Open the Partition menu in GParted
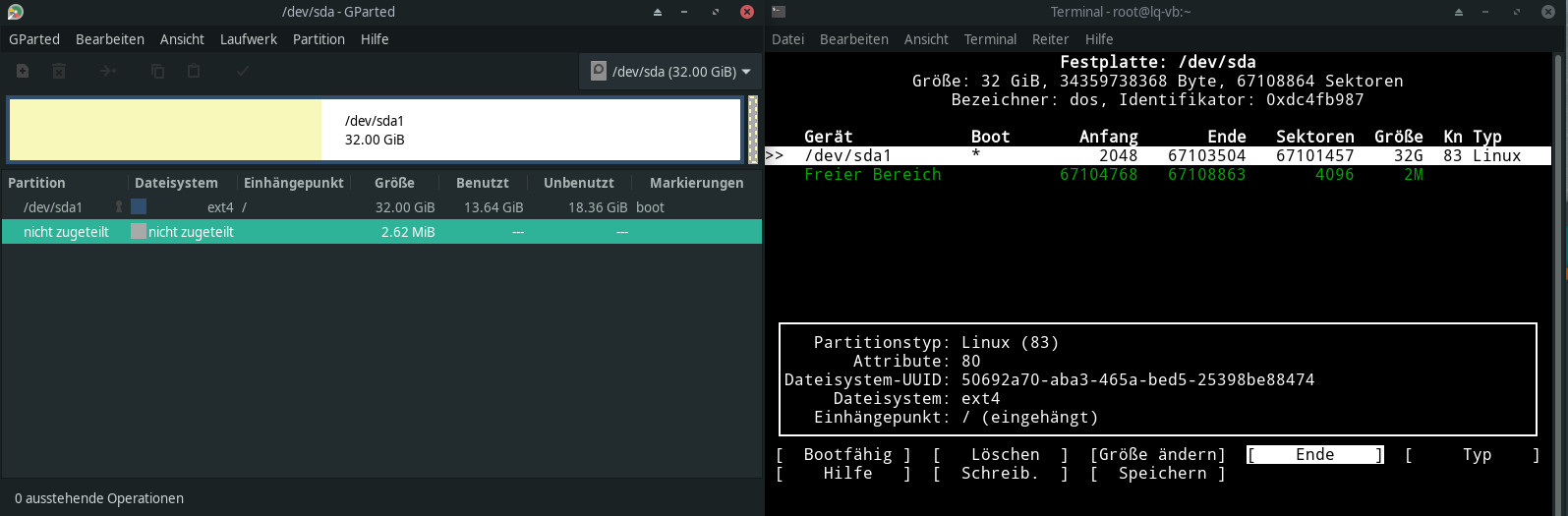 pyautogui.click(x=319, y=39)
